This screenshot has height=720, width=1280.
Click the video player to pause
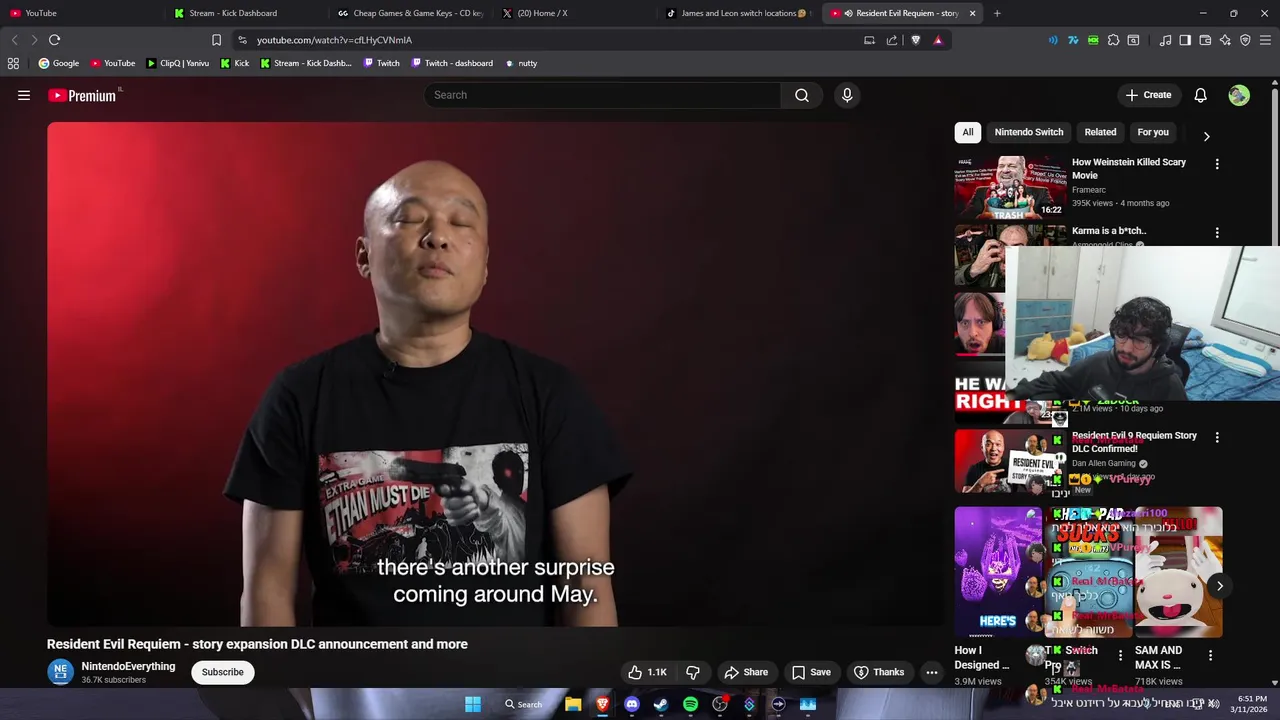(x=495, y=374)
